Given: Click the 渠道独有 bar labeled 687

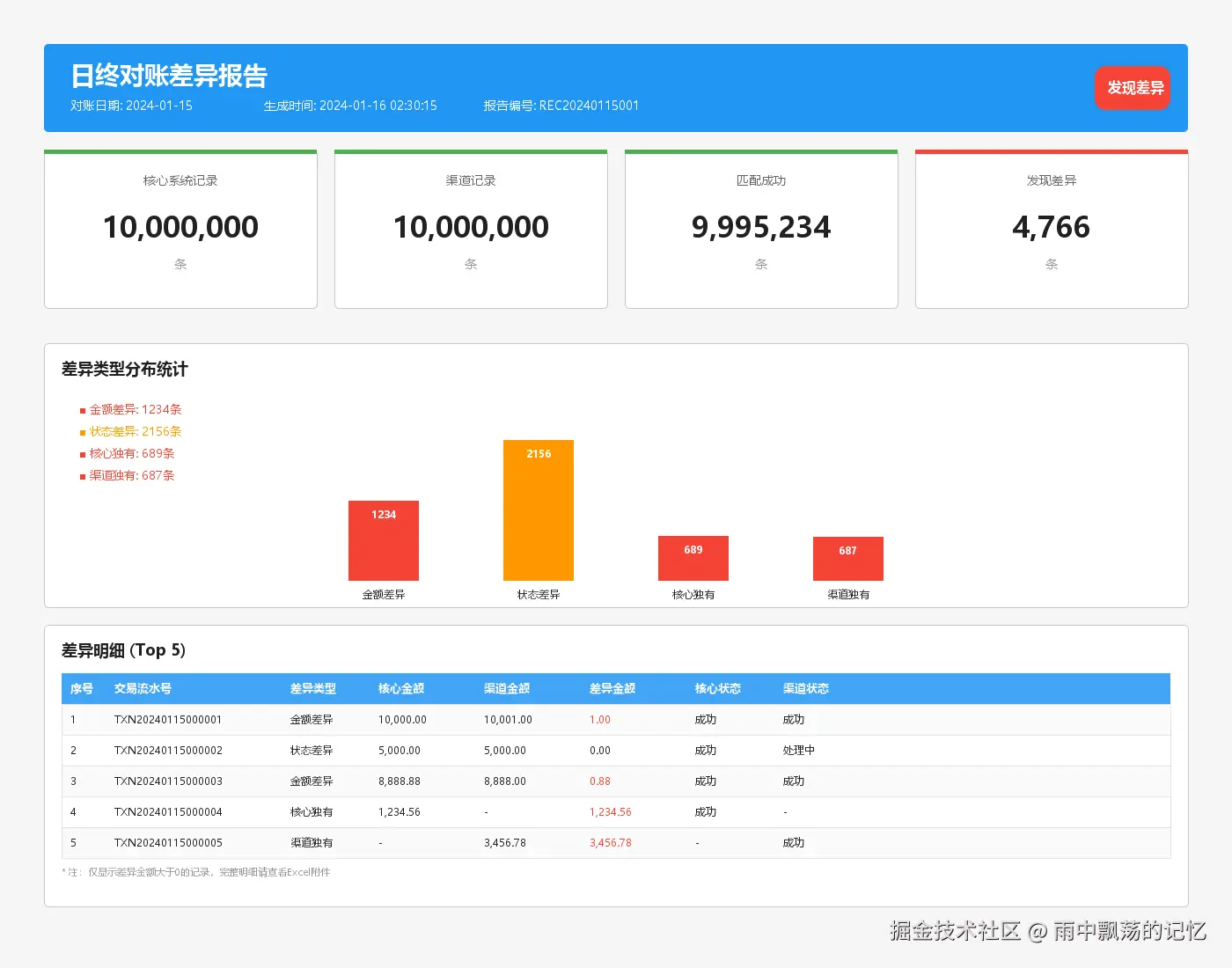Looking at the screenshot, I should 848,559.
